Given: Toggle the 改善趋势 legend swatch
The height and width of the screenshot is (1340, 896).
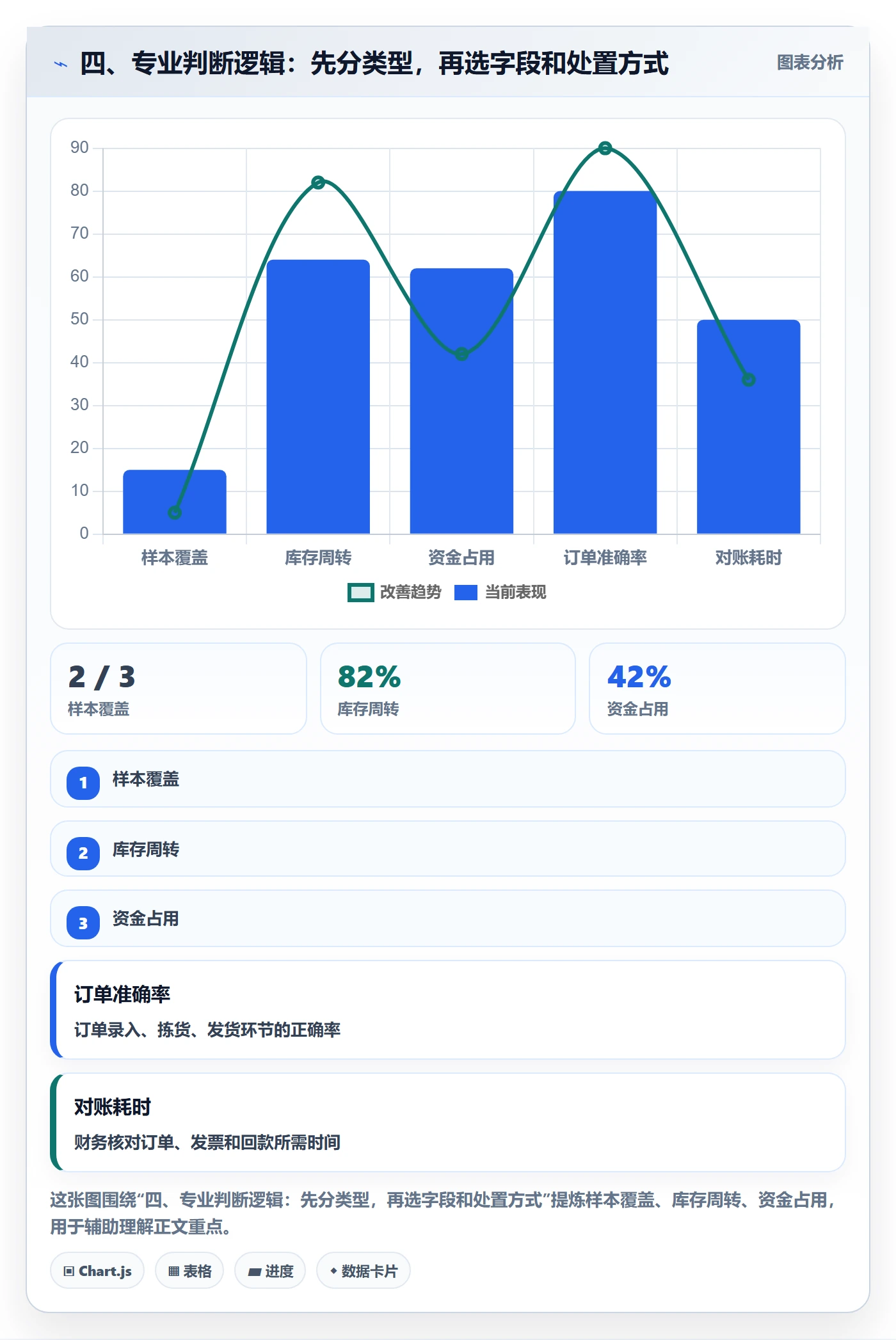Looking at the screenshot, I should (361, 593).
